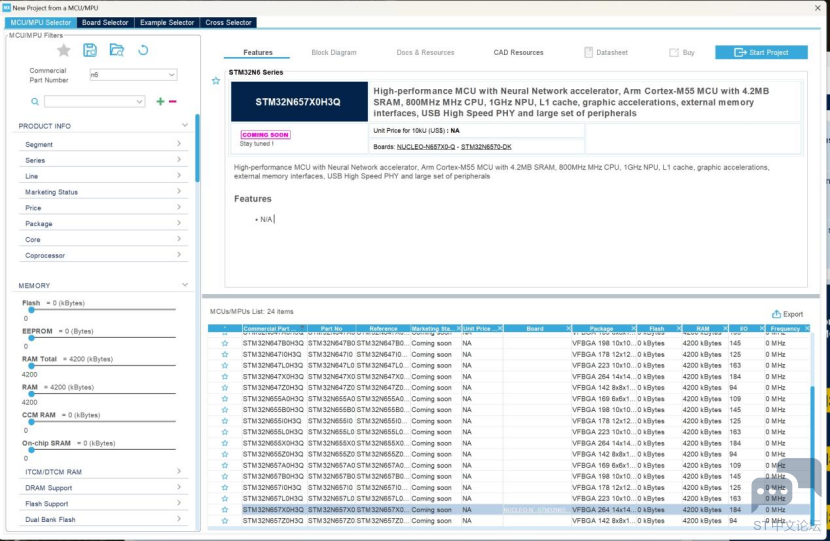
Task: Adjust the On-chip SRAM slider
Action: click(x=31, y=449)
